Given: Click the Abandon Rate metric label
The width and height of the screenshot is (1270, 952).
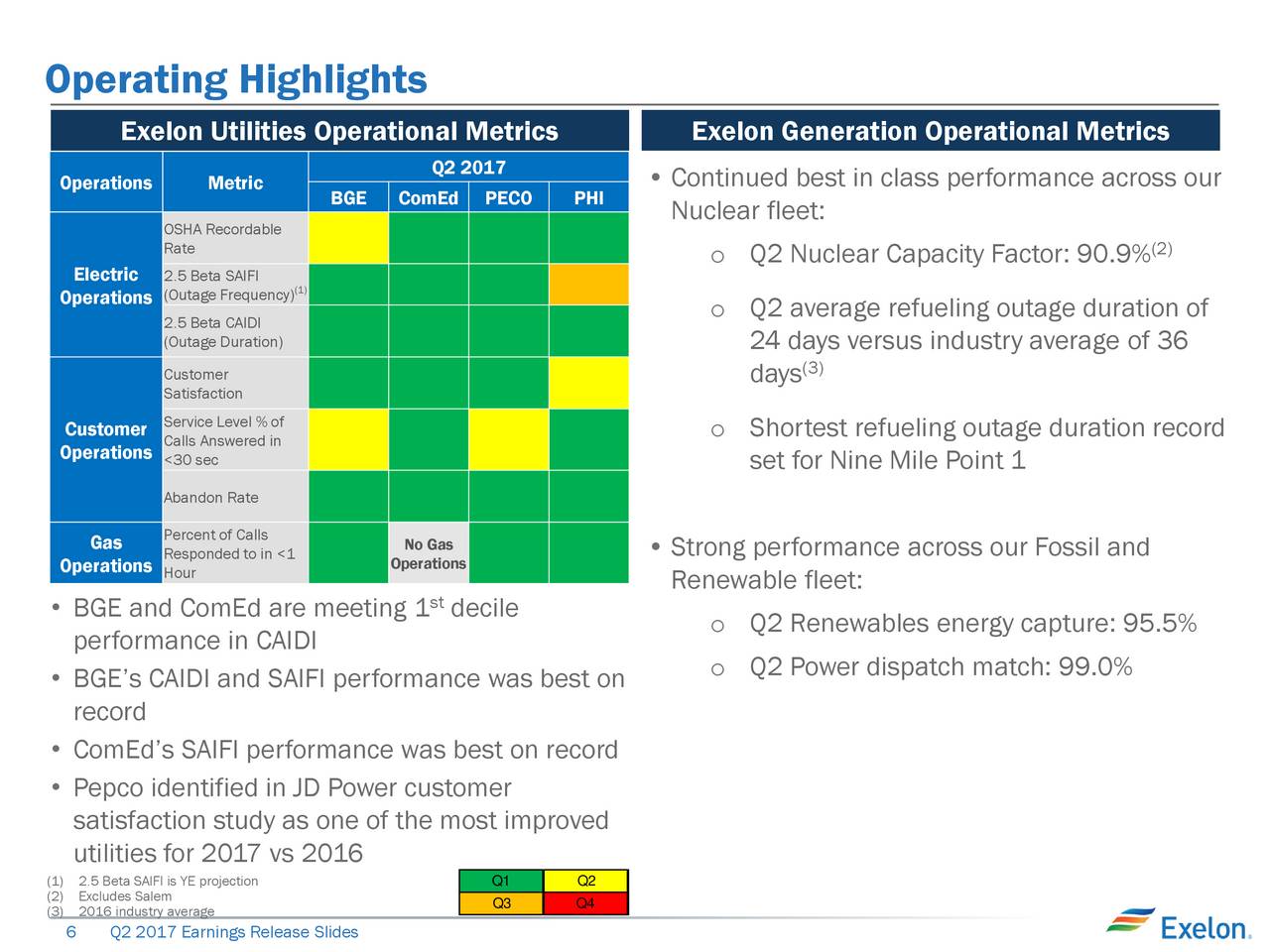Looking at the screenshot, I should (x=235, y=497).
